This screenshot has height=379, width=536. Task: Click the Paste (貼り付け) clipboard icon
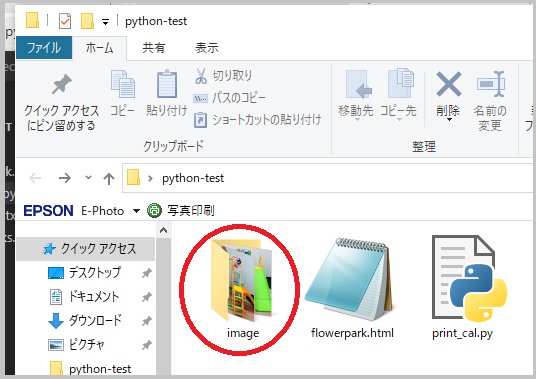(x=166, y=84)
